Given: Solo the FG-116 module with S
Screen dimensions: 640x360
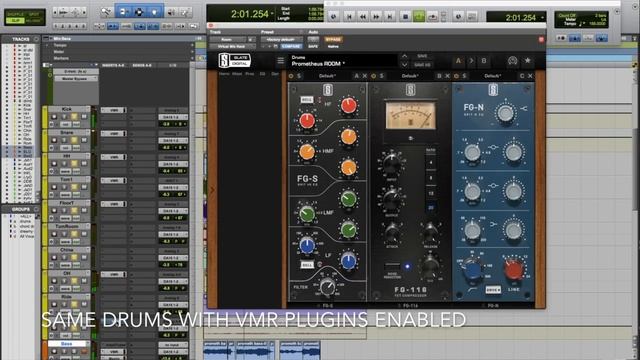Looking at the screenshot, I should click(x=382, y=76).
